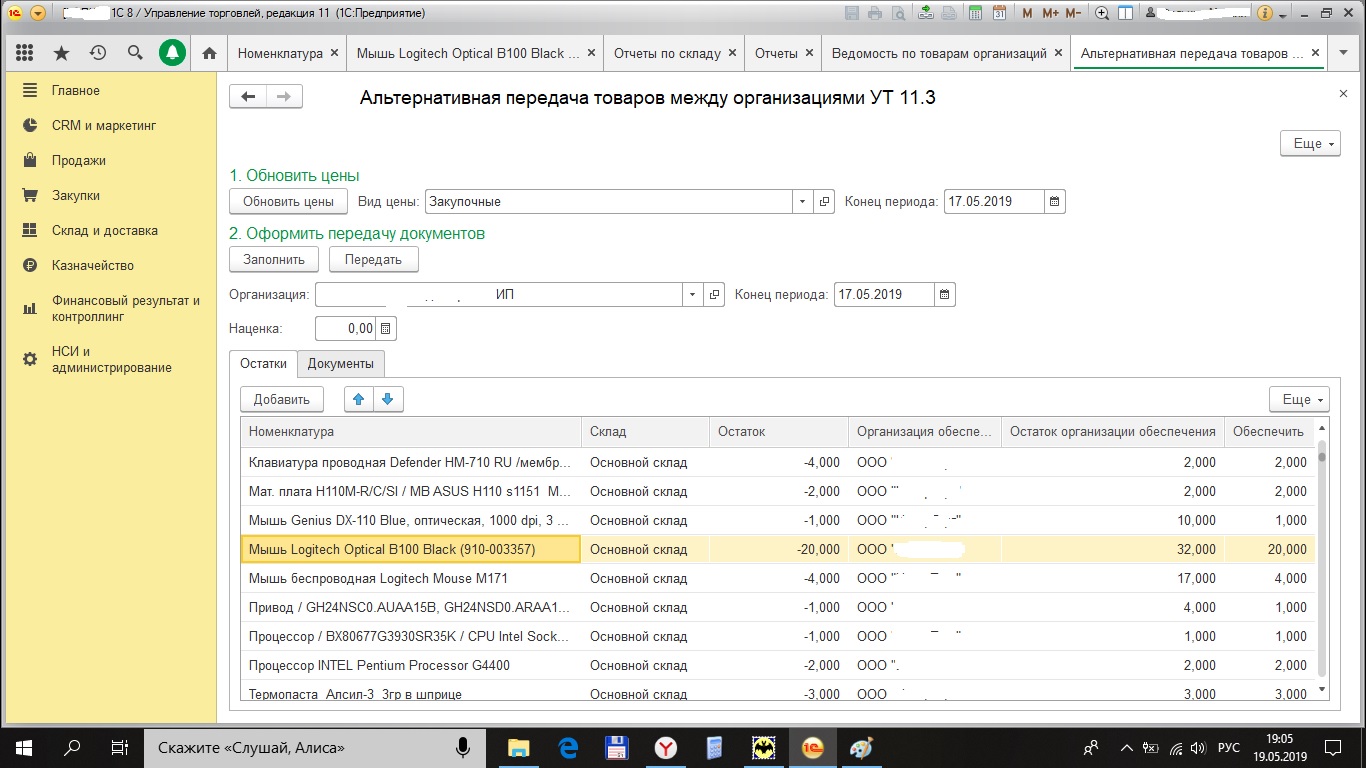Select the Остатки tab

coord(264,363)
